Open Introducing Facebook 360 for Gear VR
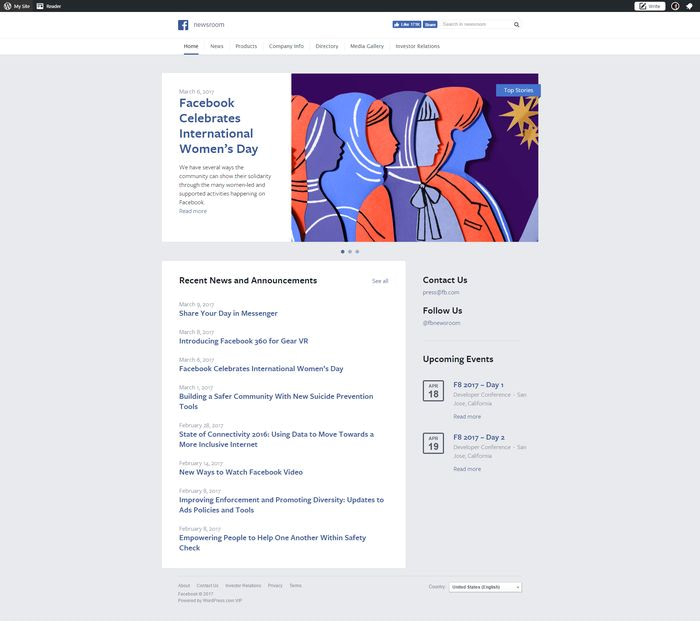Screen dimensions: 700x630 pyautogui.click(x=244, y=341)
